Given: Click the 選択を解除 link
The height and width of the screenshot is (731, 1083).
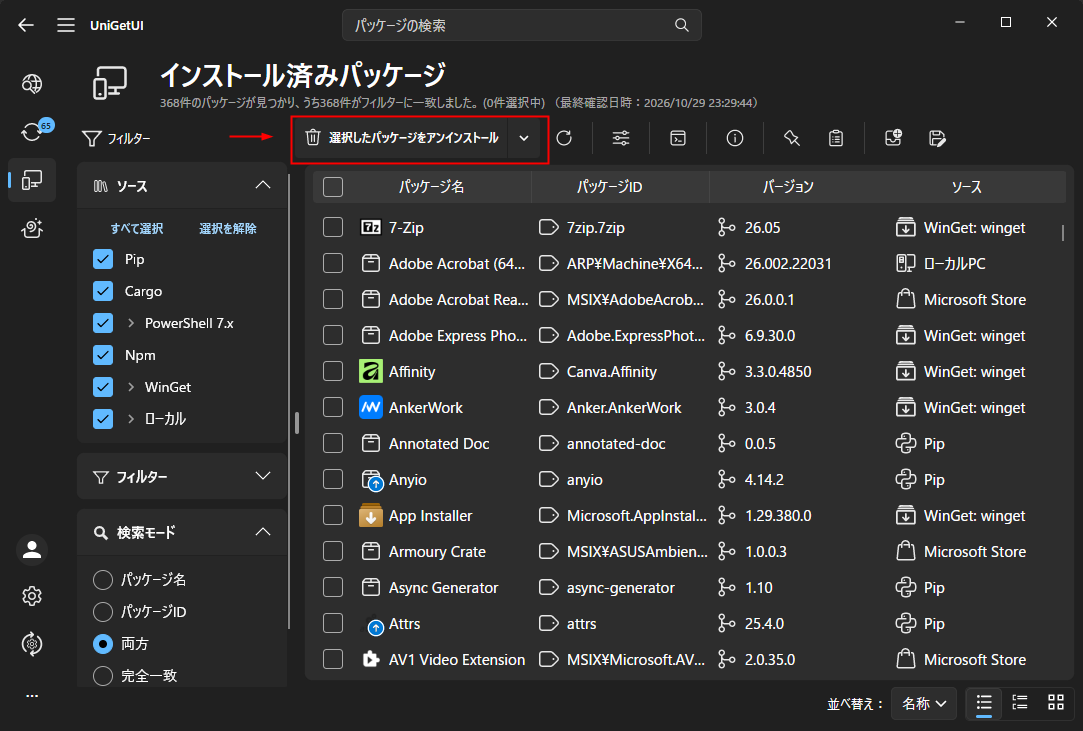Looking at the screenshot, I should tap(228, 229).
